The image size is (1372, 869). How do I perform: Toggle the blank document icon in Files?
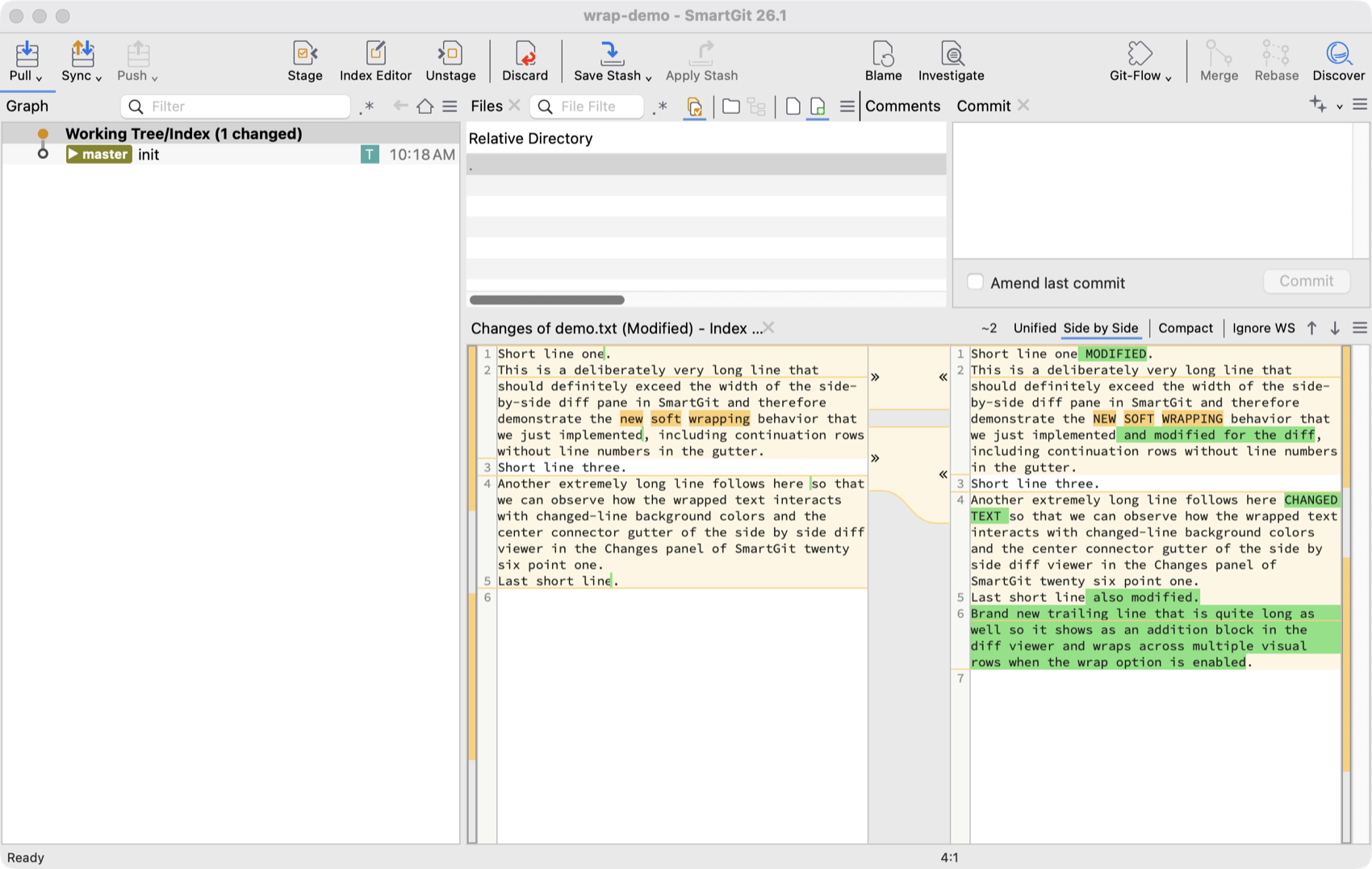(x=793, y=106)
